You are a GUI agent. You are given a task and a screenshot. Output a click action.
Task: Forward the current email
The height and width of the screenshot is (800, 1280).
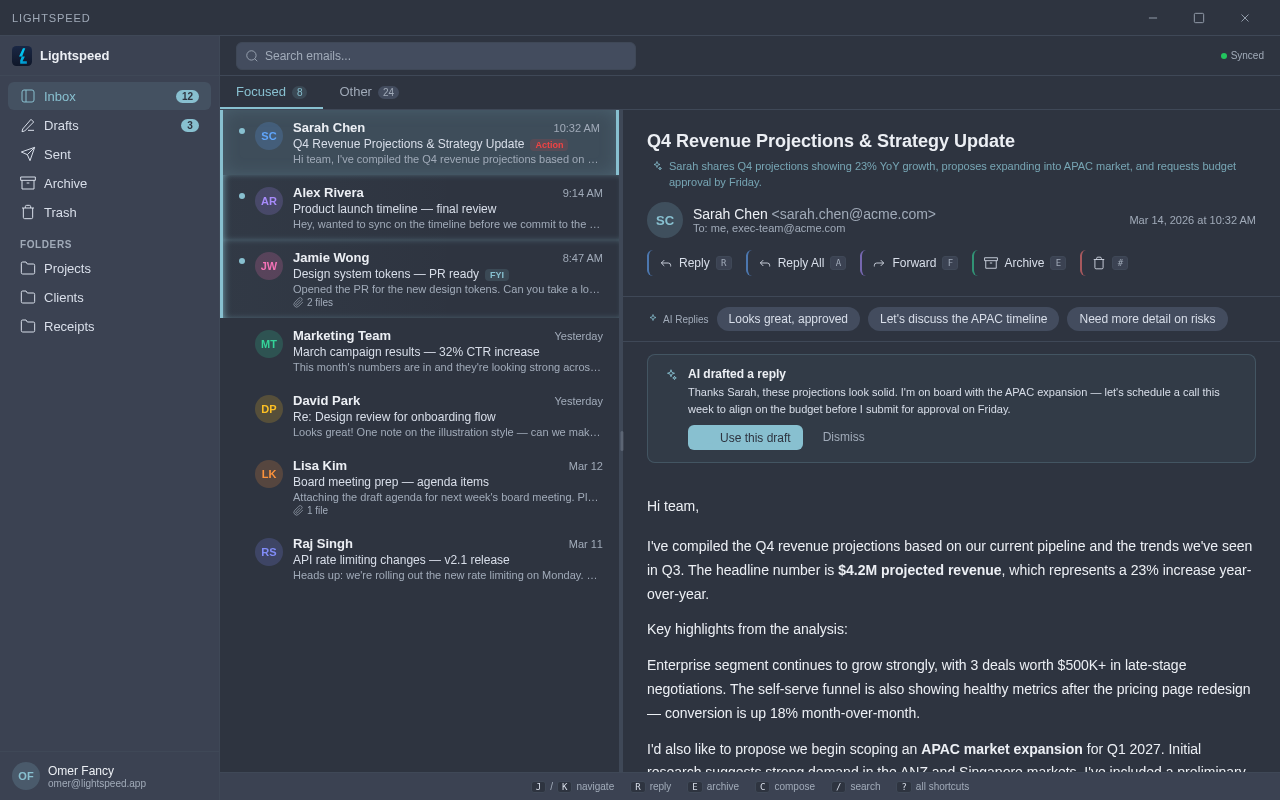coord(911,263)
